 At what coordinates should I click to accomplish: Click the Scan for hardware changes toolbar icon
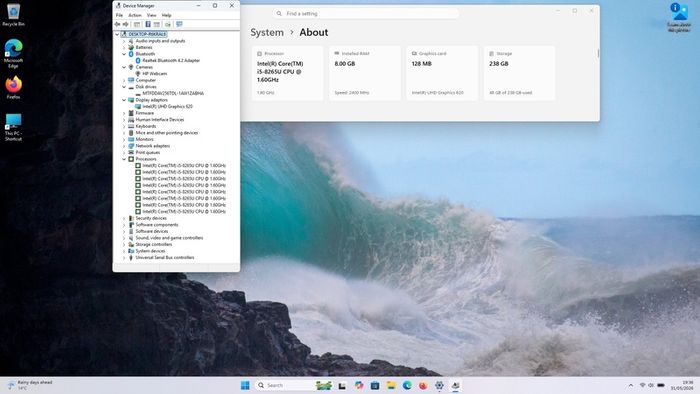pos(179,25)
